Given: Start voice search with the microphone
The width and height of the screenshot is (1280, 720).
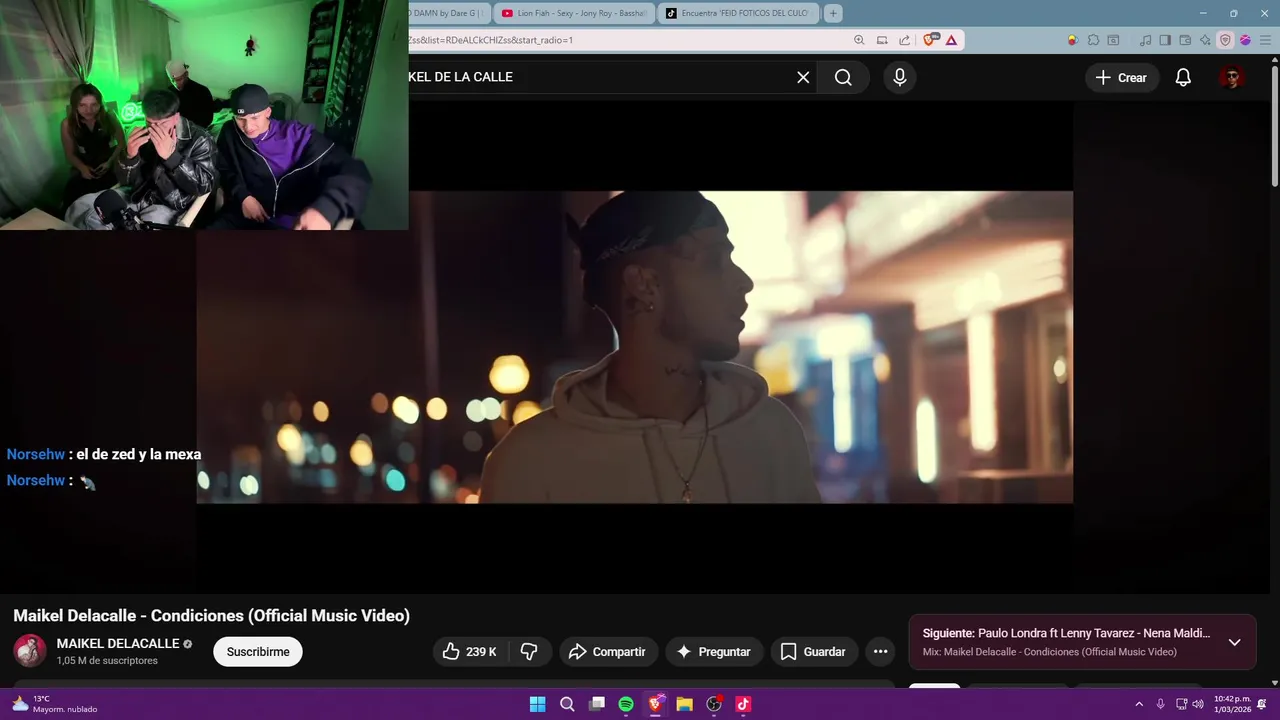Looking at the screenshot, I should (900, 77).
